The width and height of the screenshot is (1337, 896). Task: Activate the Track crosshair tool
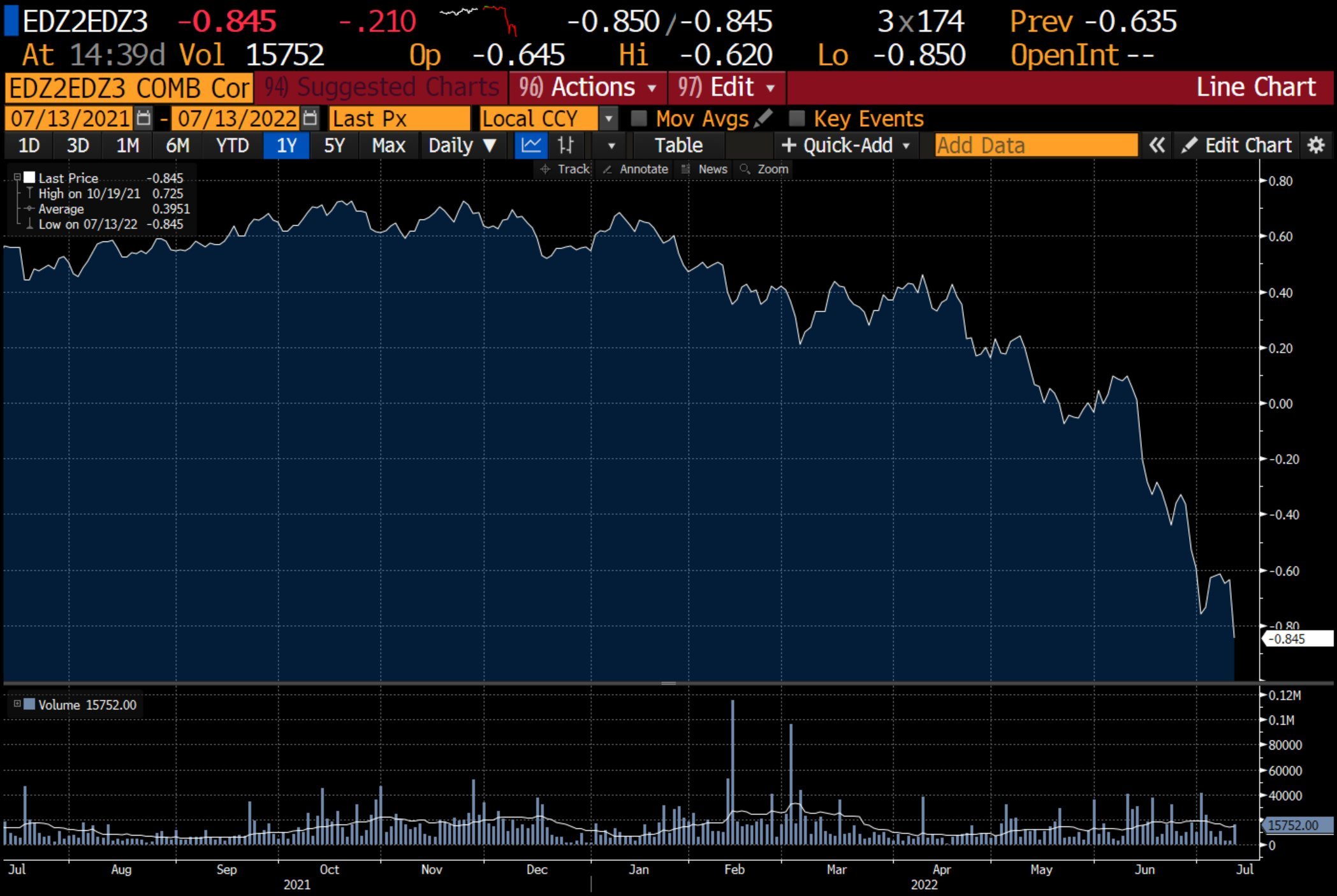[564, 169]
